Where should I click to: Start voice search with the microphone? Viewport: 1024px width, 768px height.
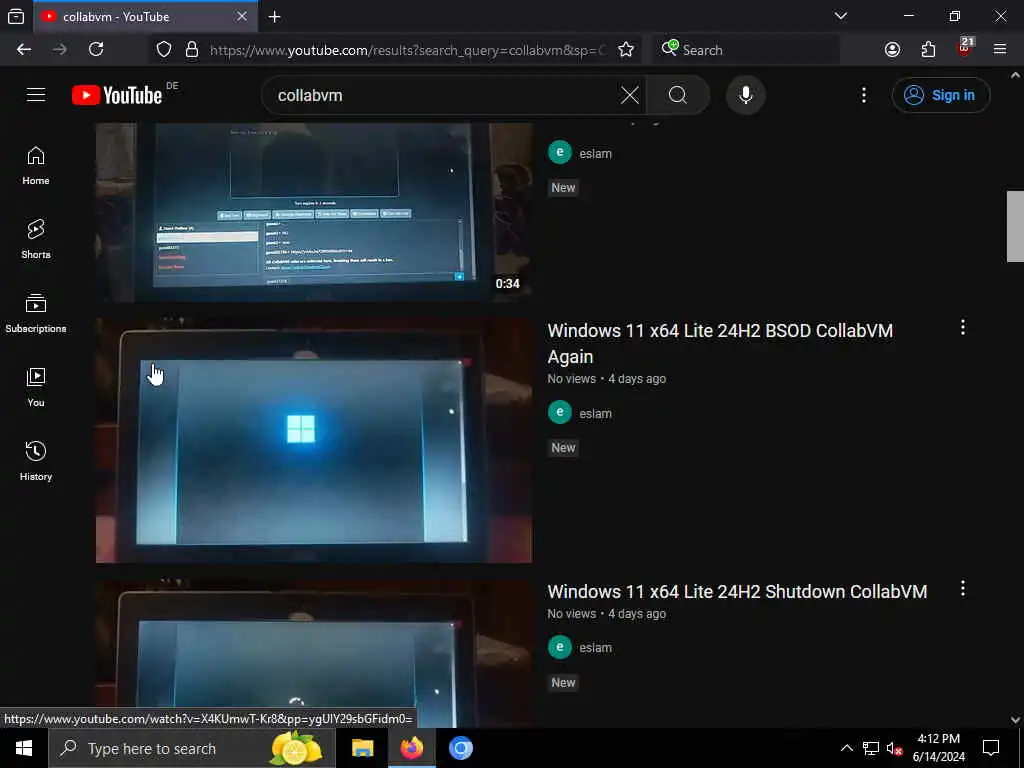[745, 95]
